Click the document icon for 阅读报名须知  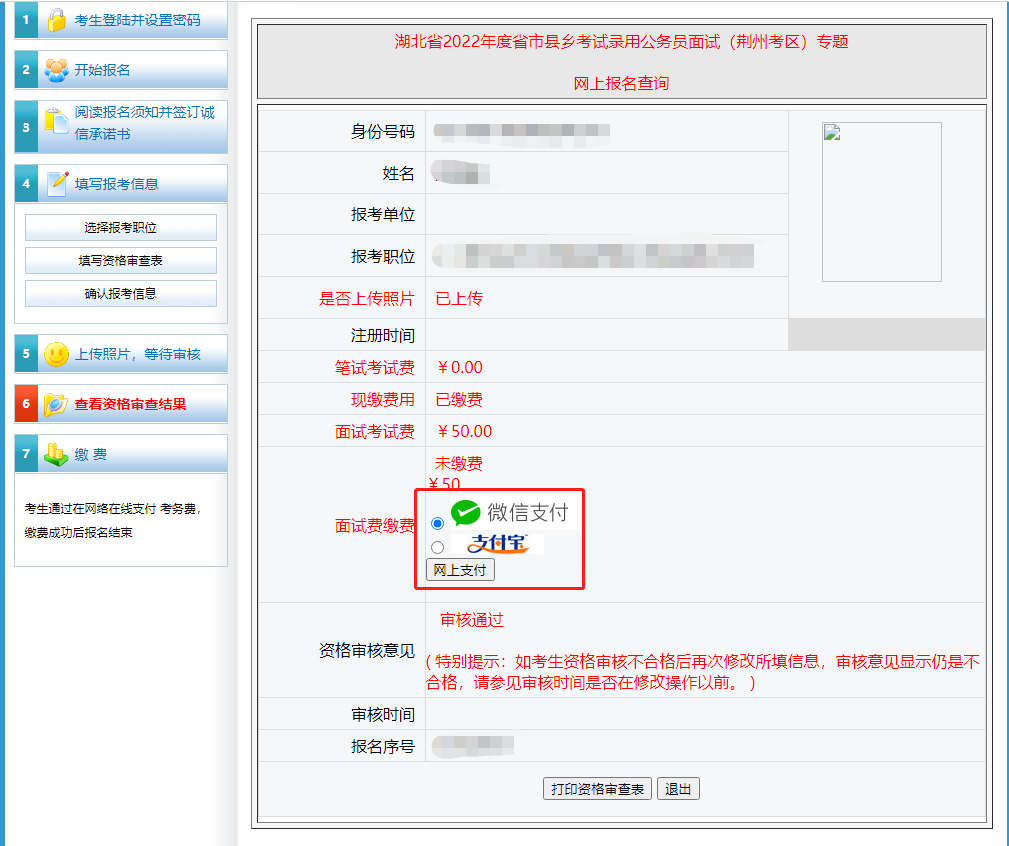point(56,123)
